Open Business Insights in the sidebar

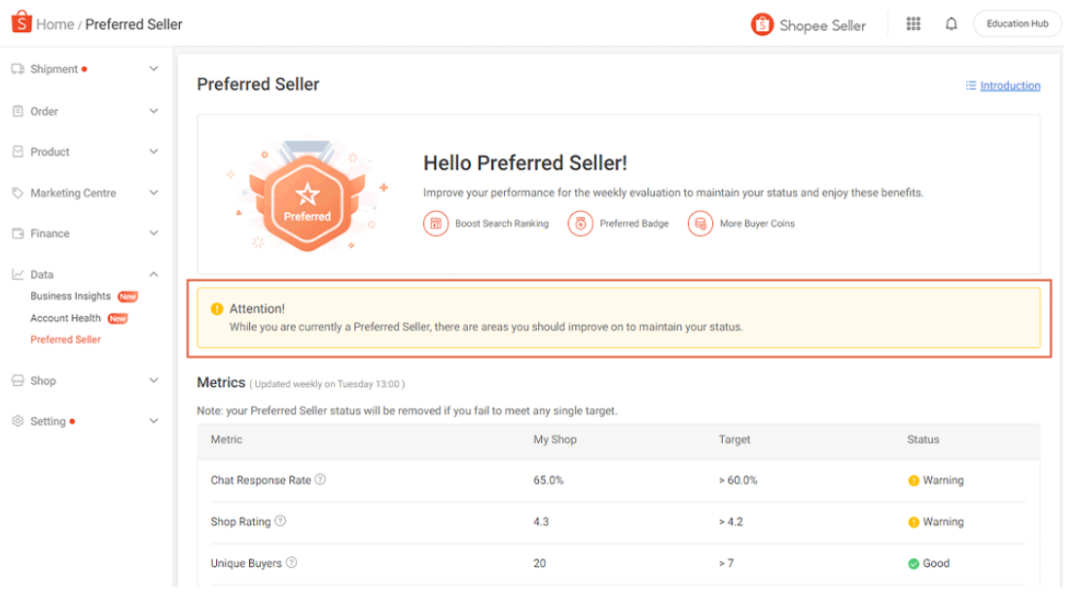pyautogui.click(x=70, y=296)
